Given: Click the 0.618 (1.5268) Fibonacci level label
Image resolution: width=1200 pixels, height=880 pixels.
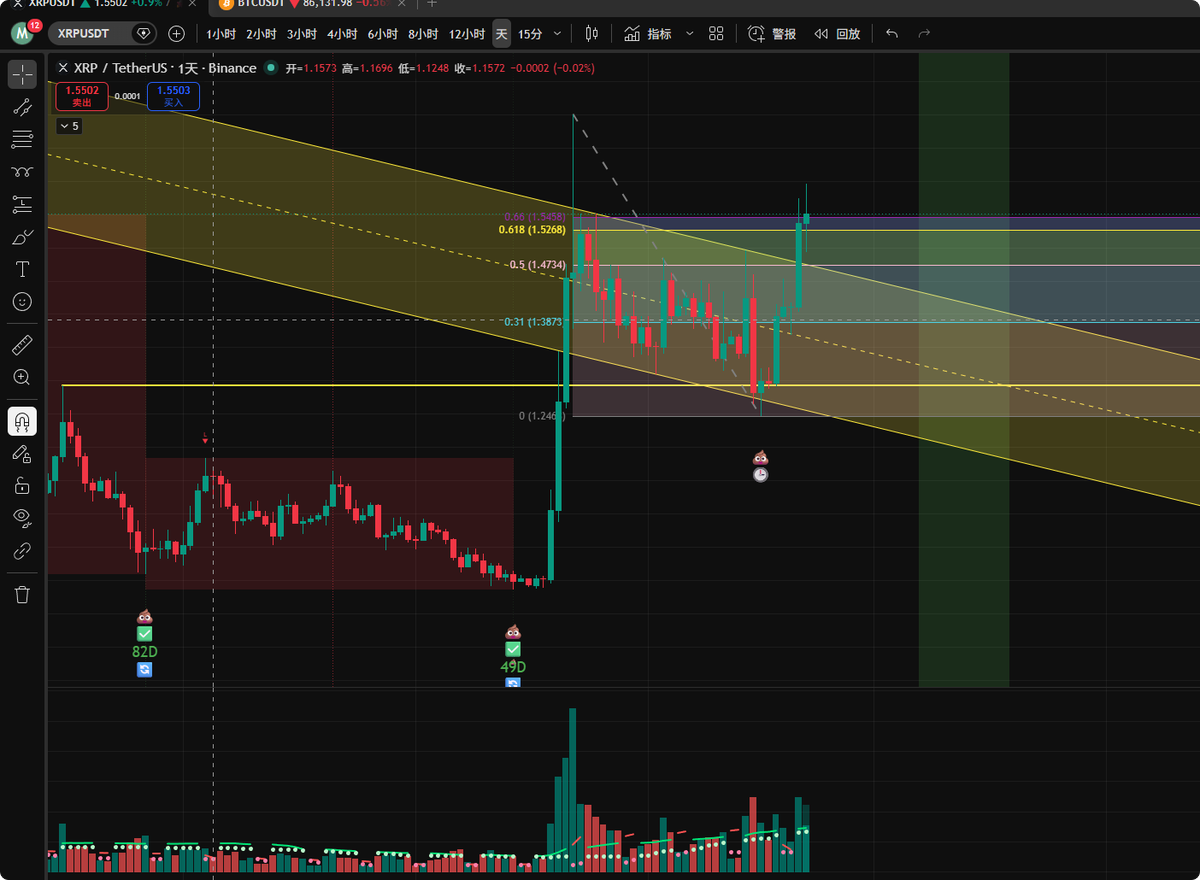Looking at the screenshot, I should 533,230.
